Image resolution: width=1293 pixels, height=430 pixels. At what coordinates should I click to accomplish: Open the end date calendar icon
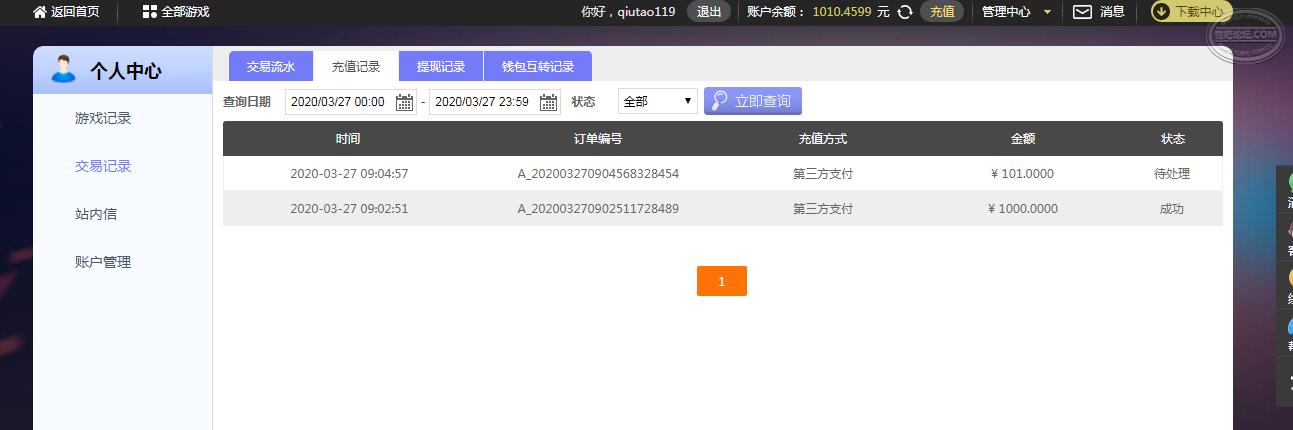pyautogui.click(x=549, y=102)
